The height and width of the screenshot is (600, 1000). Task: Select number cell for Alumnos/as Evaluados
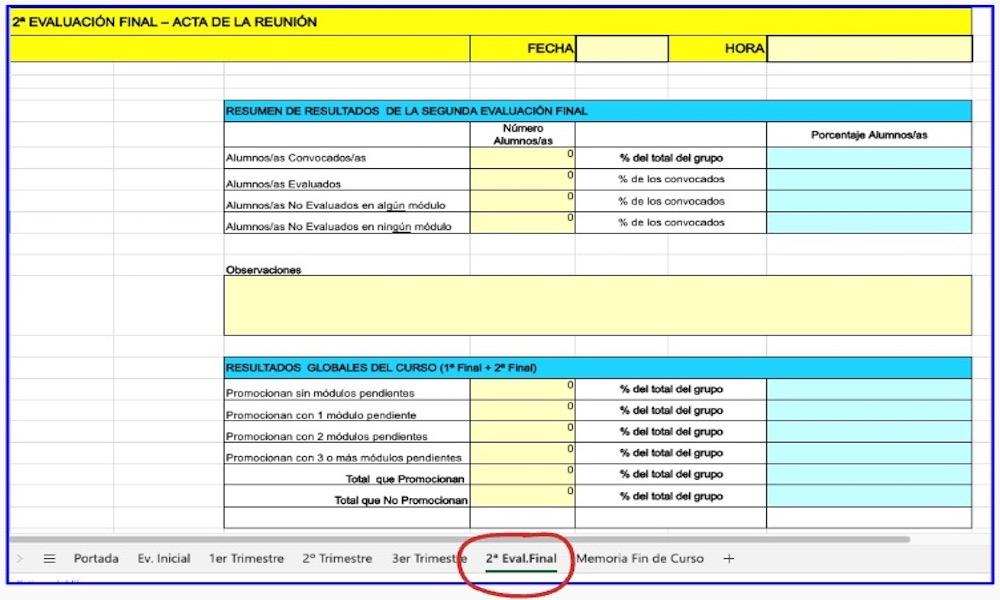(x=522, y=179)
